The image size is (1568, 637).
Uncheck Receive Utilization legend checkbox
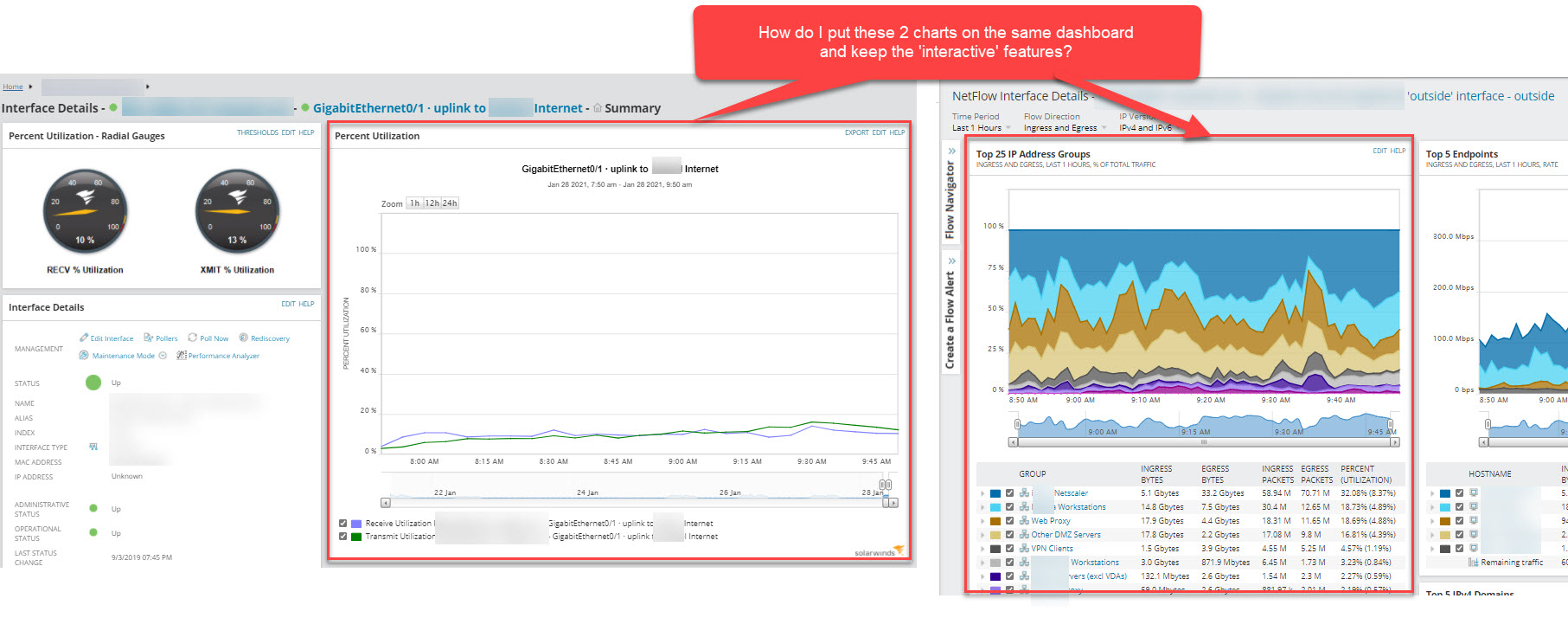343,524
